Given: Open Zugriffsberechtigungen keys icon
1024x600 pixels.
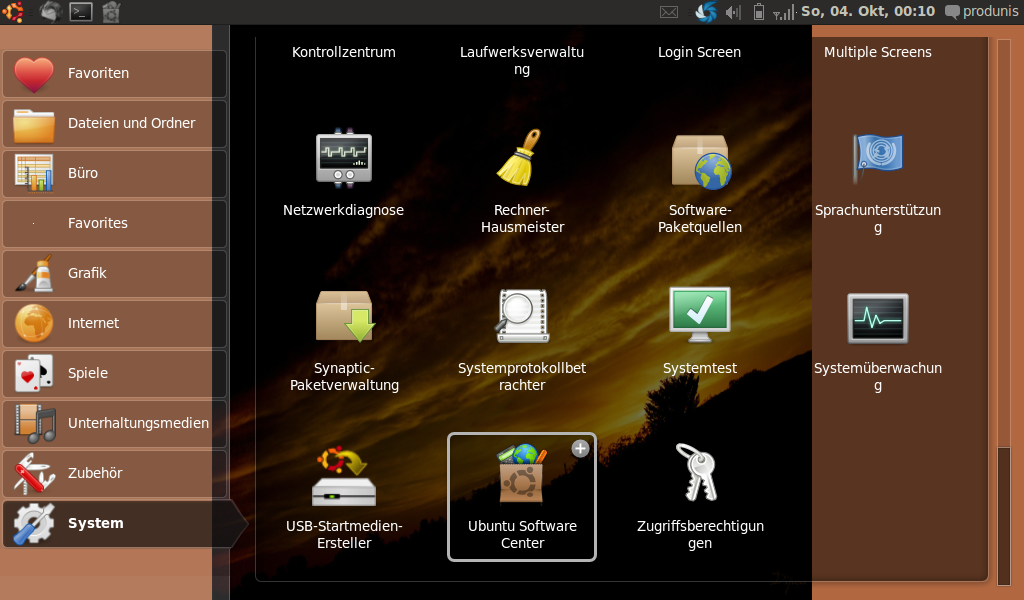Looking at the screenshot, I should (700, 474).
